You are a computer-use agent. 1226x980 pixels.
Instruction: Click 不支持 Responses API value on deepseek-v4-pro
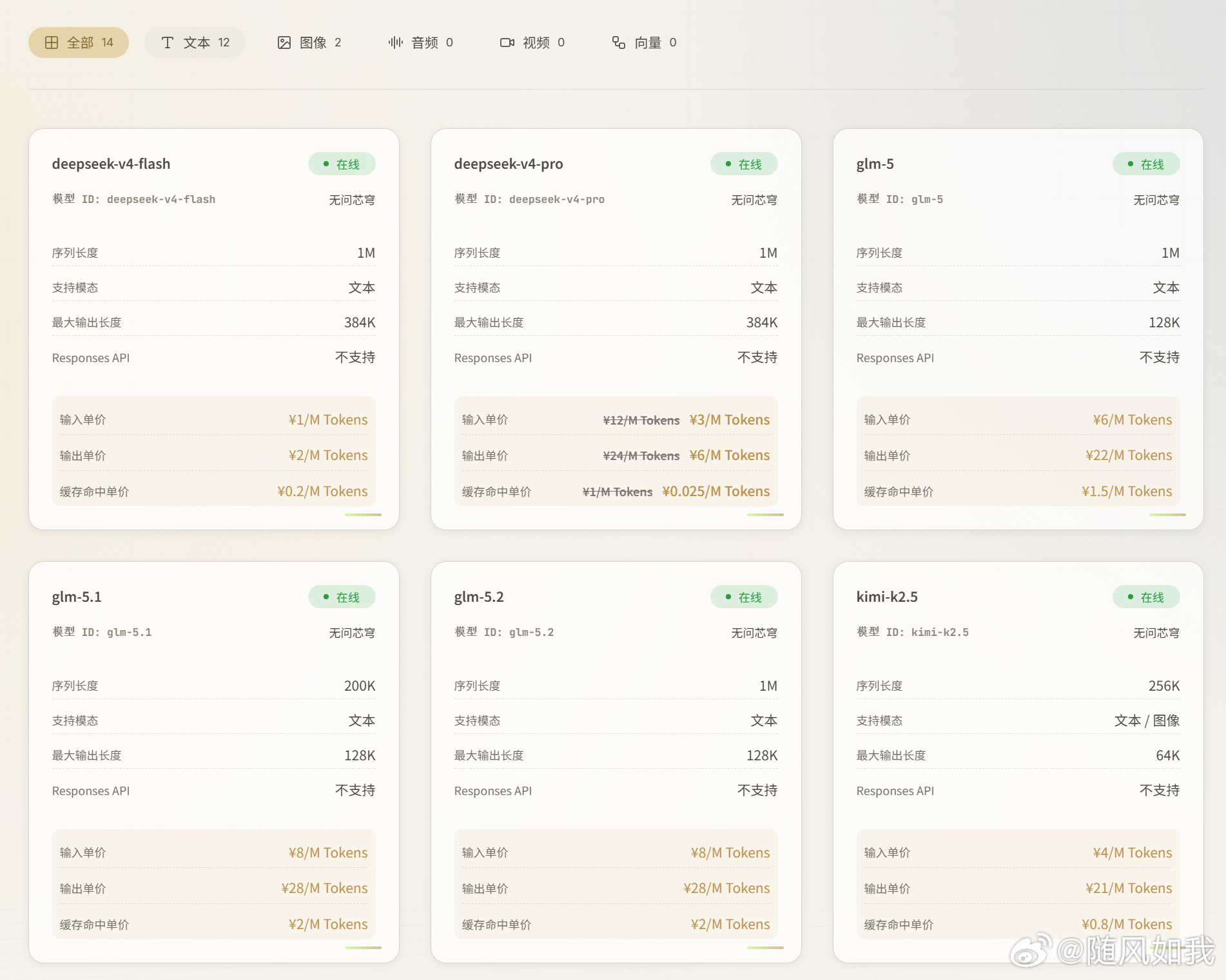click(x=757, y=358)
